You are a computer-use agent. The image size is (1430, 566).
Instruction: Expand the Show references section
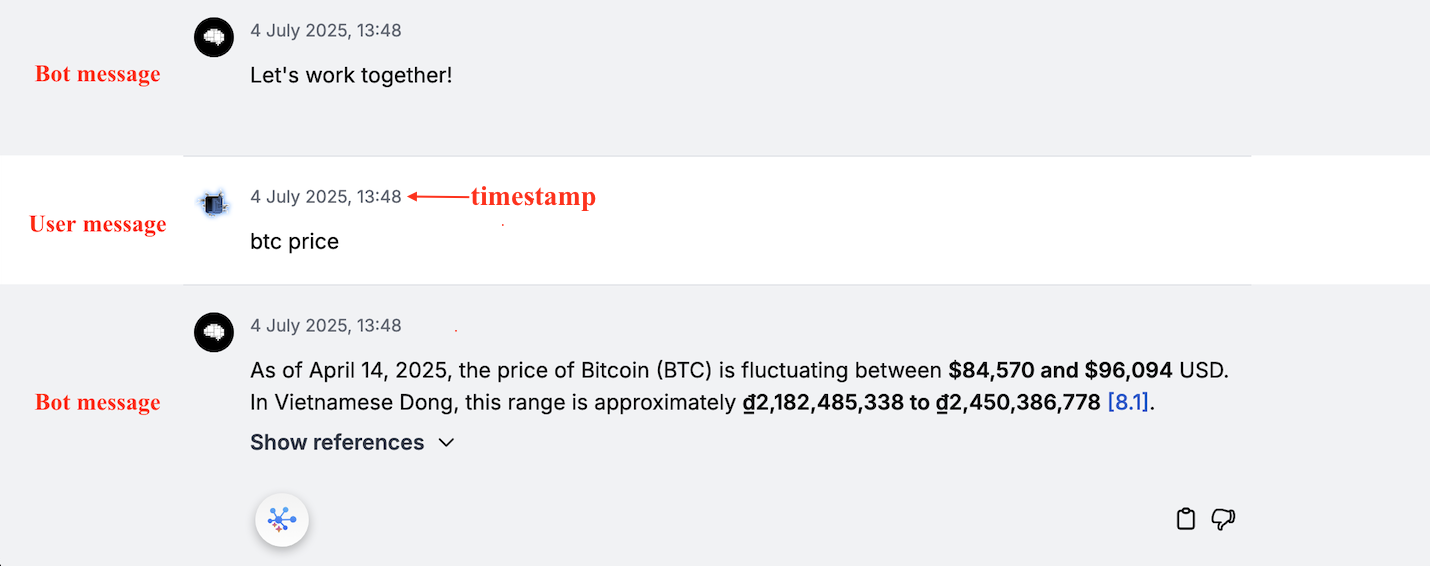352,442
